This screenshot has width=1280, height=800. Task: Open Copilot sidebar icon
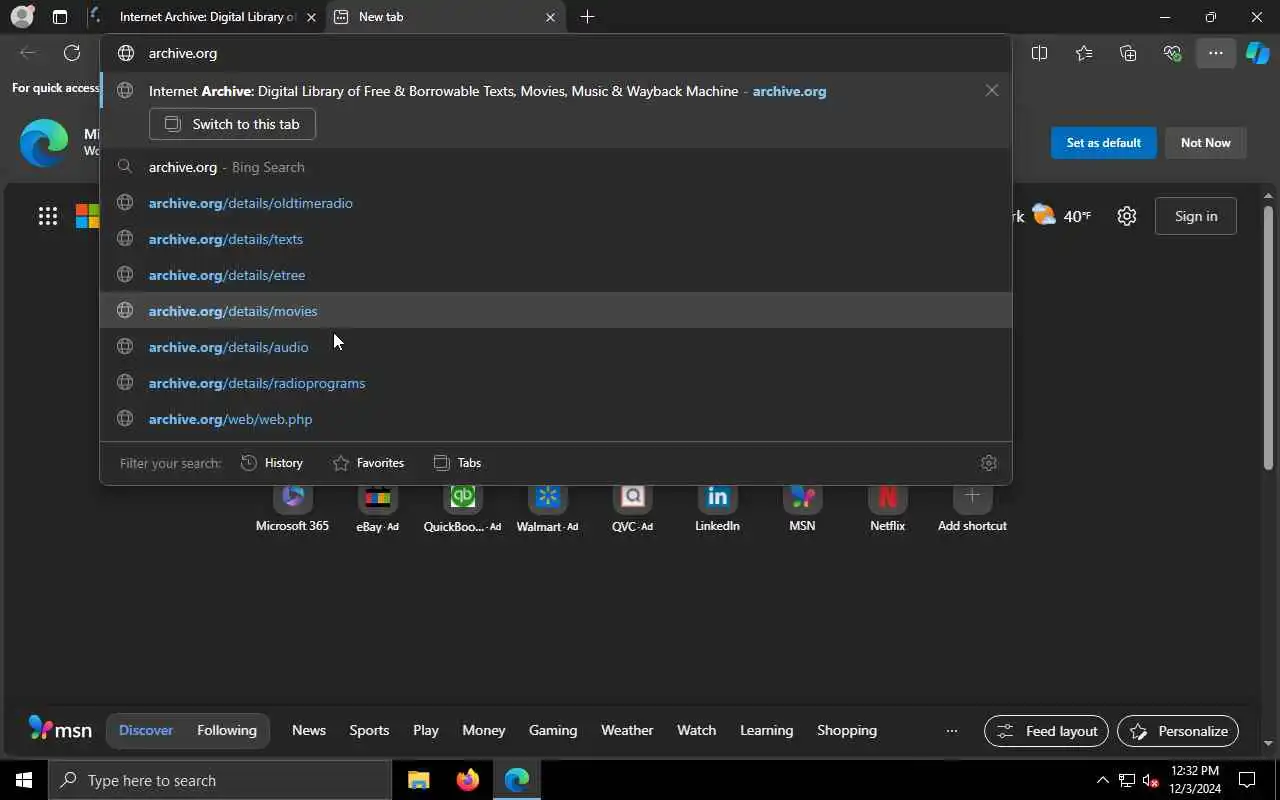(1258, 53)
